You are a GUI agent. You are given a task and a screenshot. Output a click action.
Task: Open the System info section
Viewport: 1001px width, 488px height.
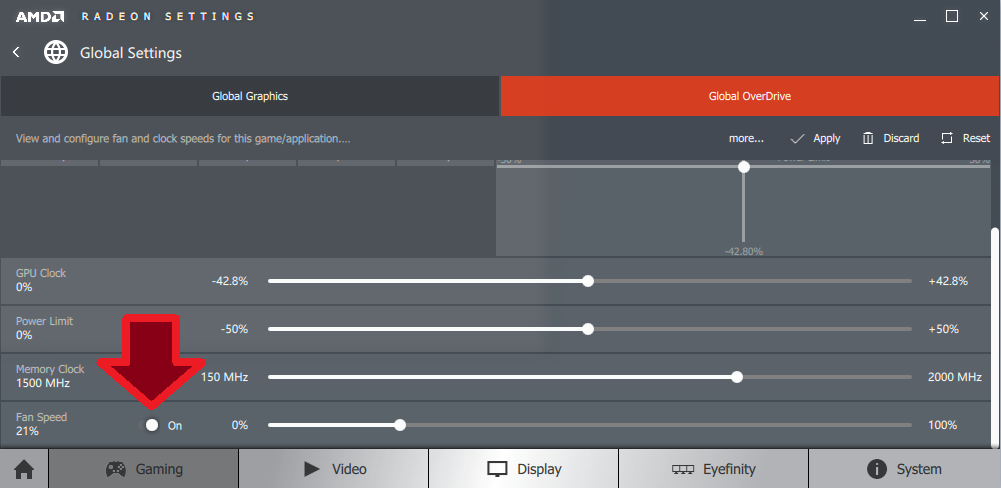pyautogui.click(x=904, y=469)
